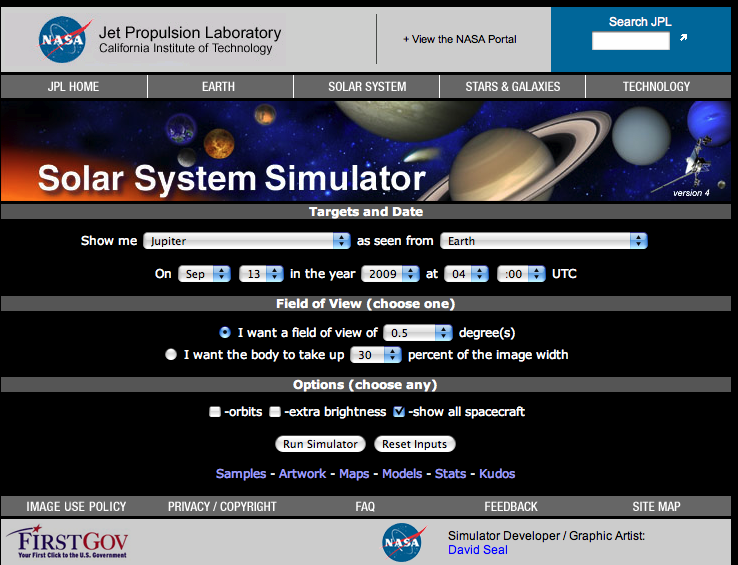Enable the orbits checkbox
738x565 pixels.
215,412
